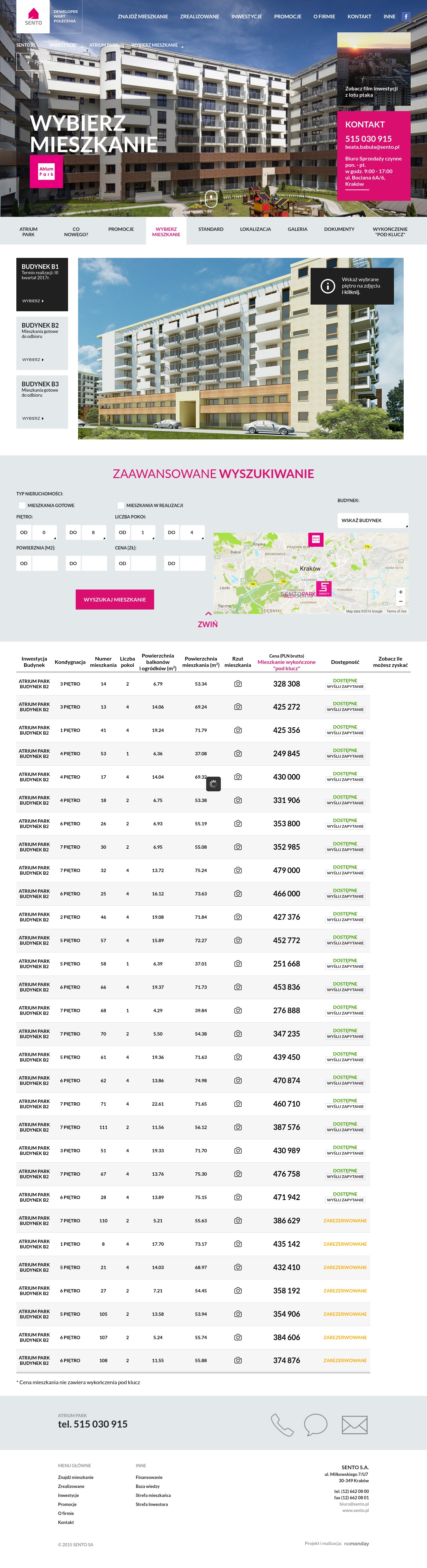Image resolution: width=427 pixels, height=1568 pixels.
Task: Open the biuro@sento.pl email link
Action: (x=354, y=1504)
